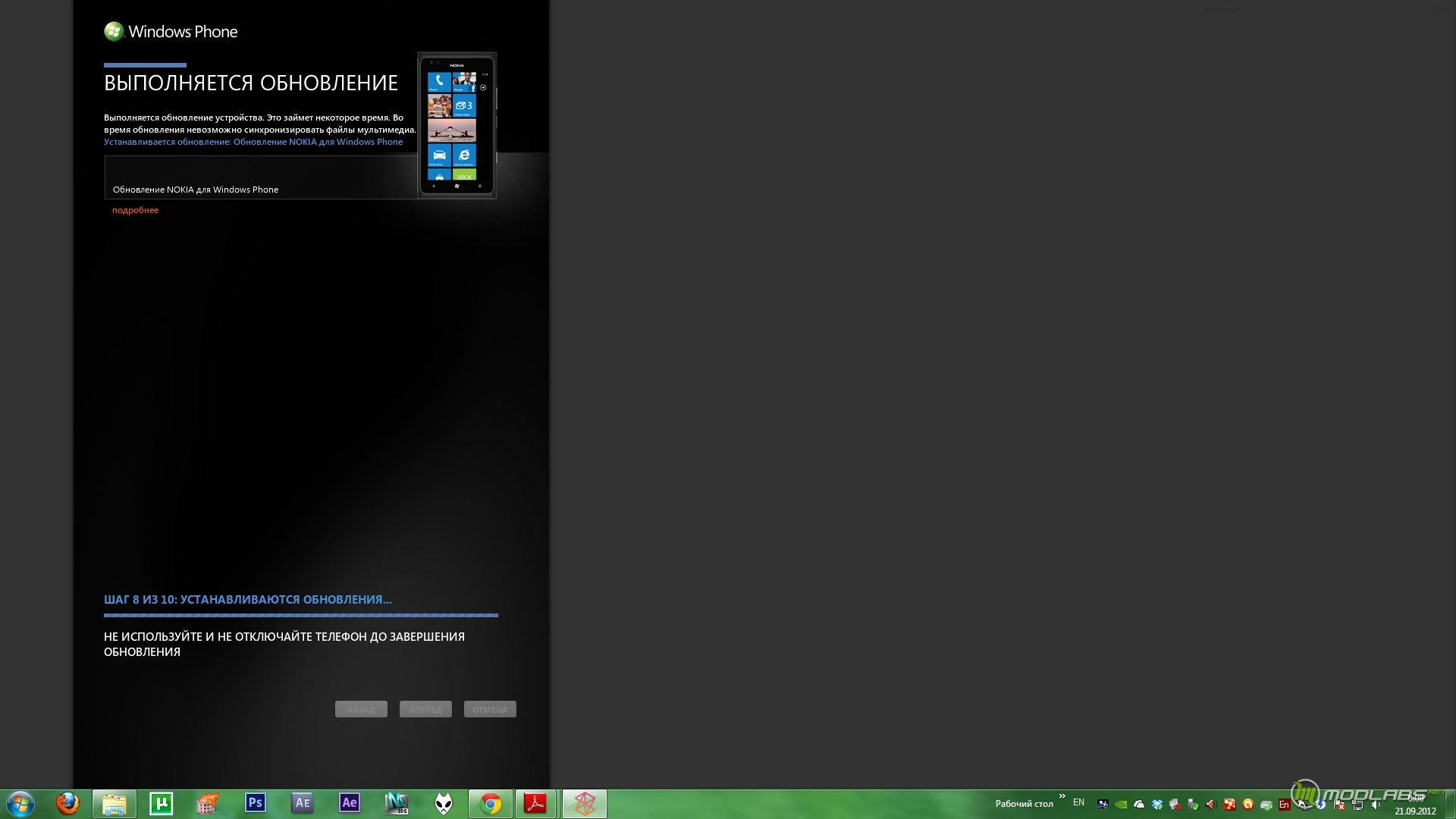Click the ВПЕРЕД button
Image resolution: width=1456 pixels, height=819 pixels.
point(425,709)
